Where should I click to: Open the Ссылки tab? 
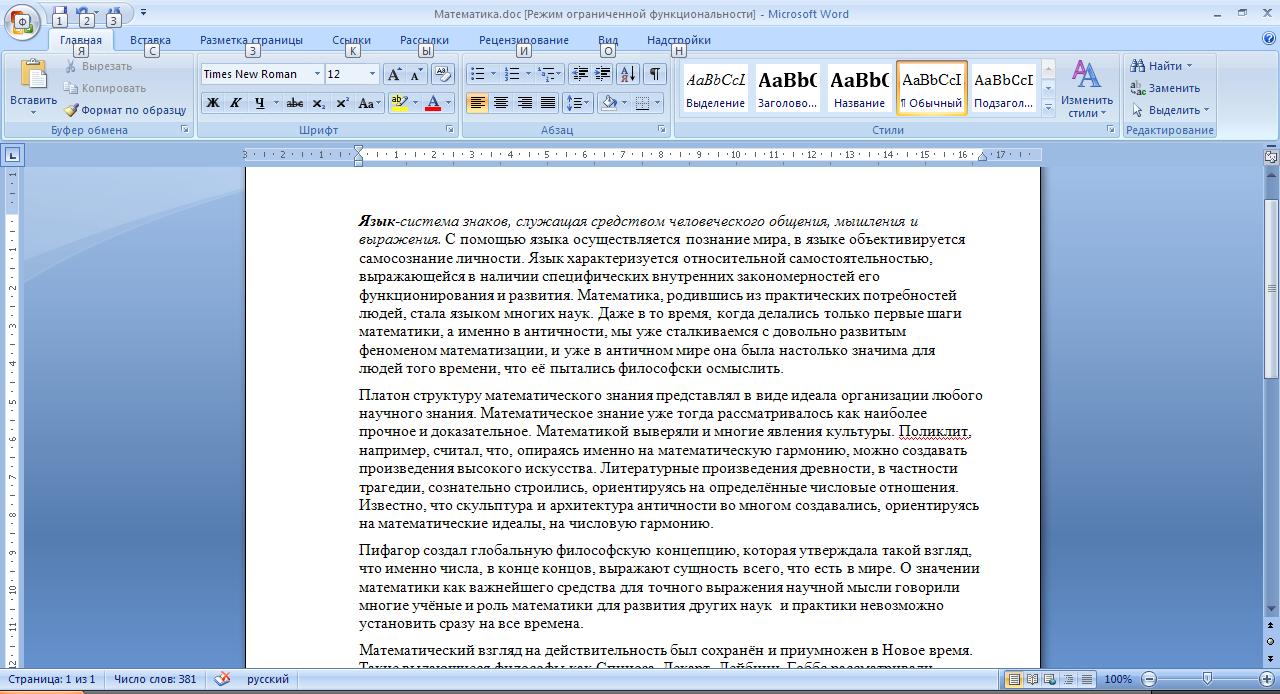[x=352, y=40]
